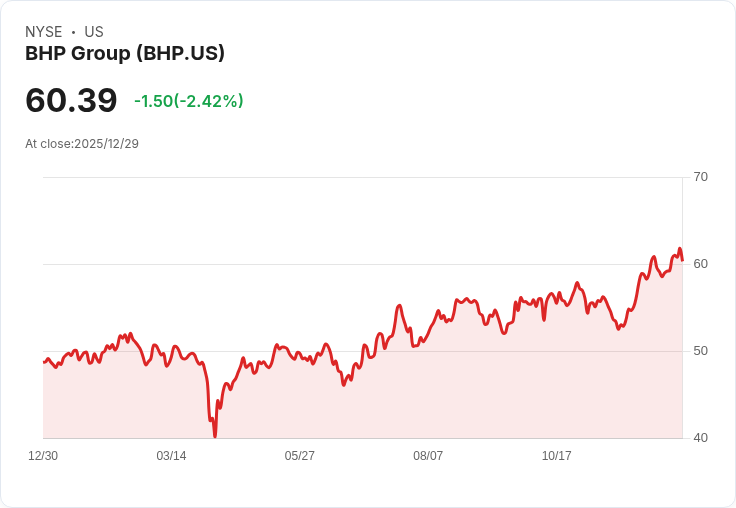The image size is (736, 508).
Task: Click the 60.39 closing price
Action: click(x=71, y=100)
